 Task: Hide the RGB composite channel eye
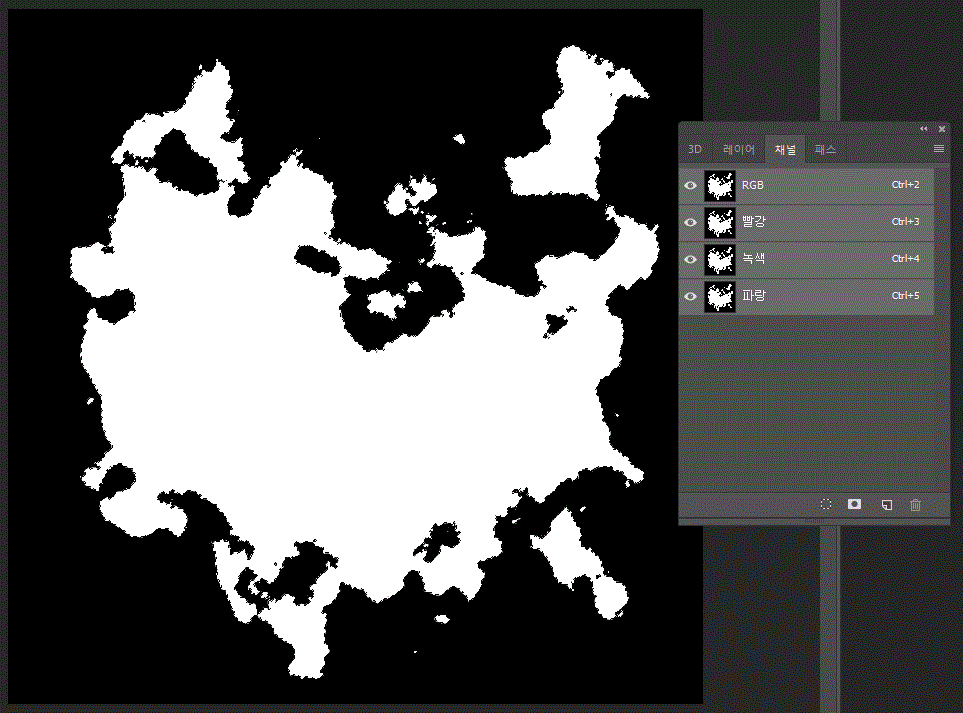click(x=690, y=185)
